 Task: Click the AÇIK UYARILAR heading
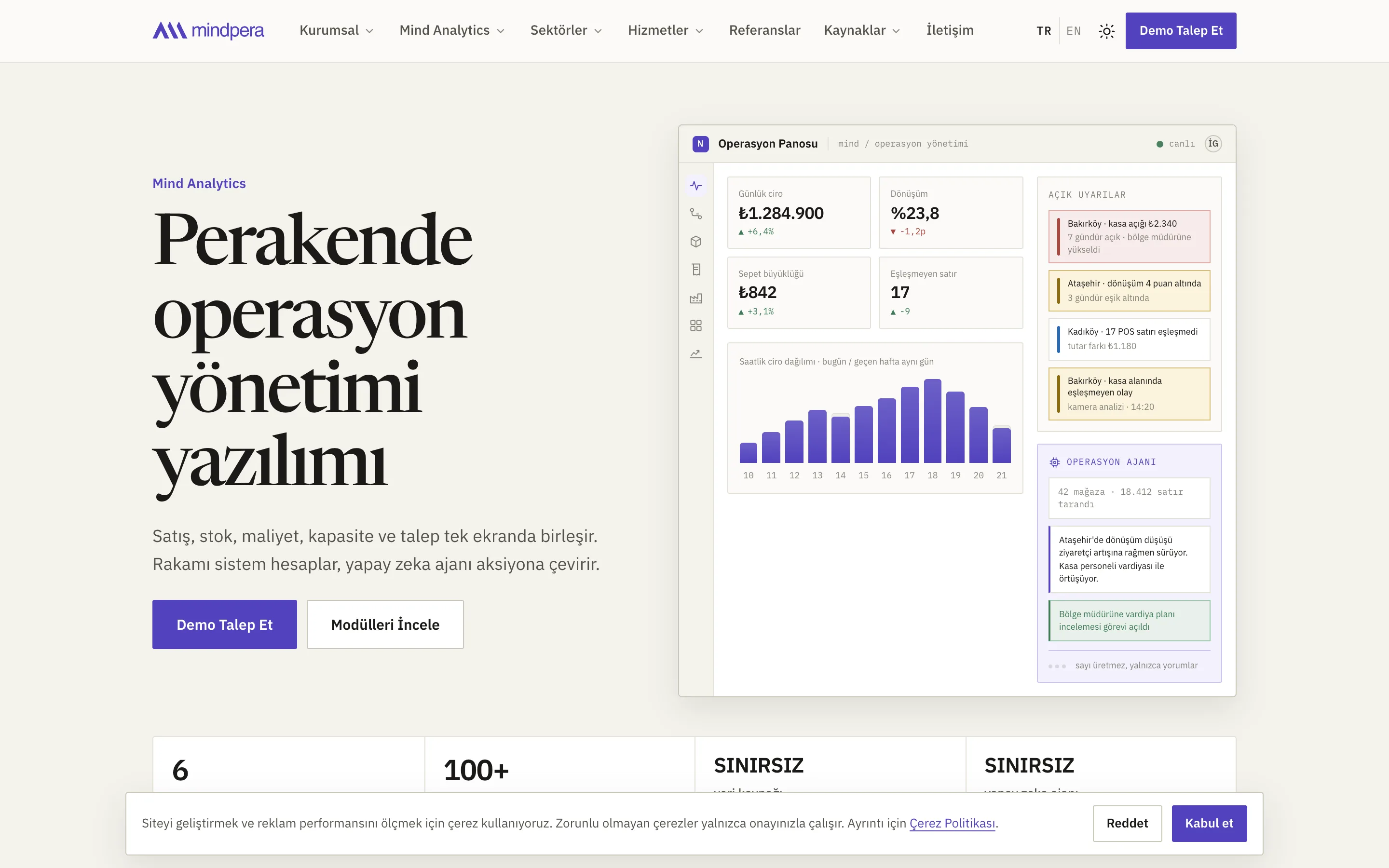pyautogui.click(x=1087, y=195)
